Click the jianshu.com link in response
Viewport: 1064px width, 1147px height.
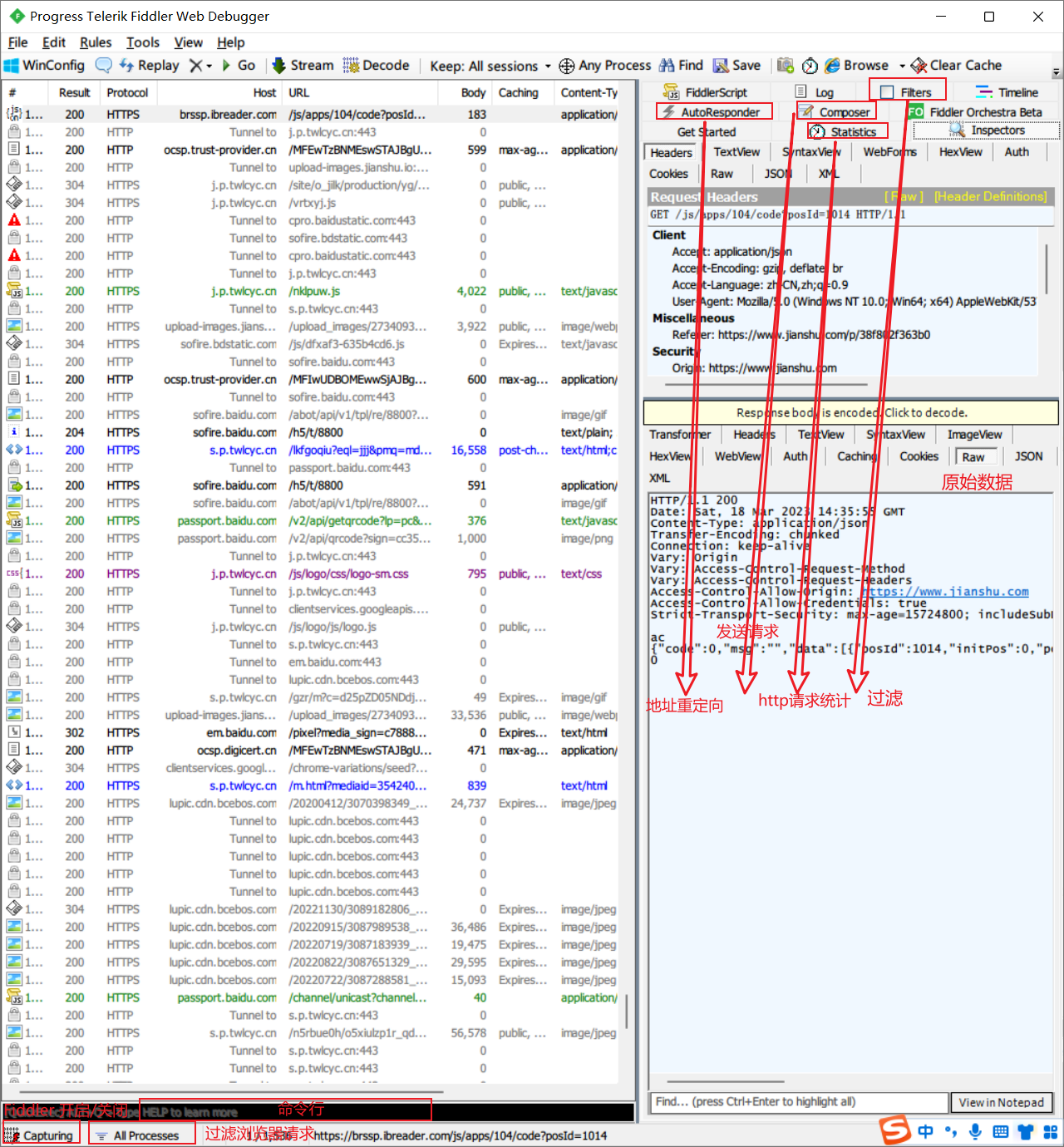tap(944, 592)
